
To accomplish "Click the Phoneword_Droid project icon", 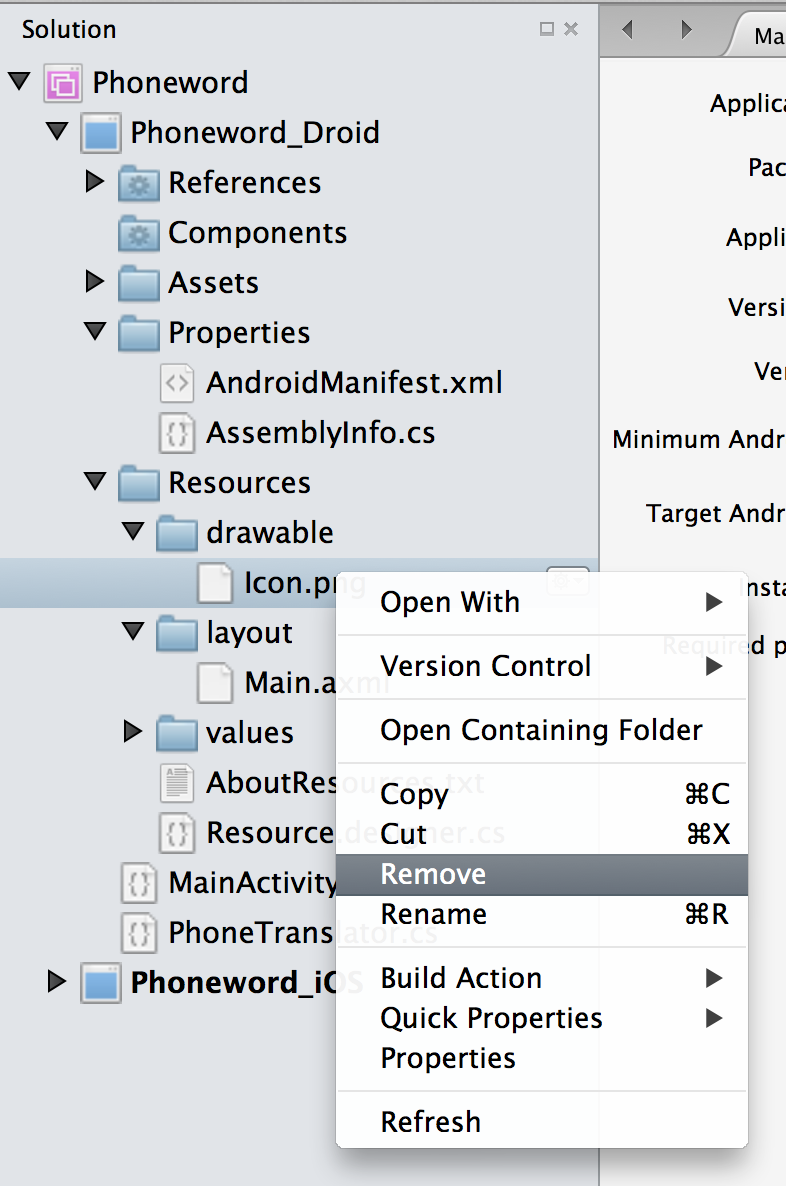I will pos(100,133).
